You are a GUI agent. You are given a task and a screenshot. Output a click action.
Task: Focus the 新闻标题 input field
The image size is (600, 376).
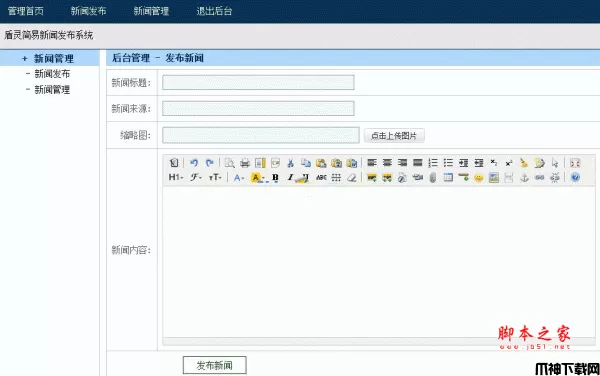click(258, 83)
